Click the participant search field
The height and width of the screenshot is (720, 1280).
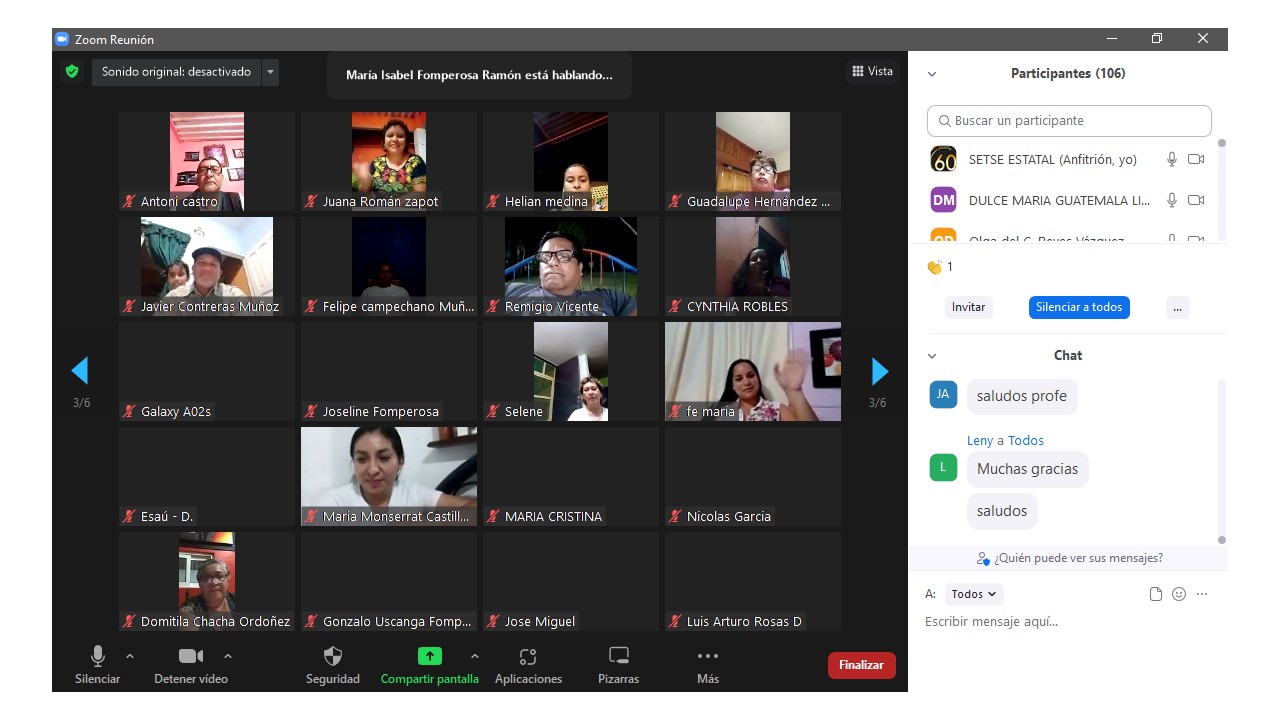click(1069, 120)
